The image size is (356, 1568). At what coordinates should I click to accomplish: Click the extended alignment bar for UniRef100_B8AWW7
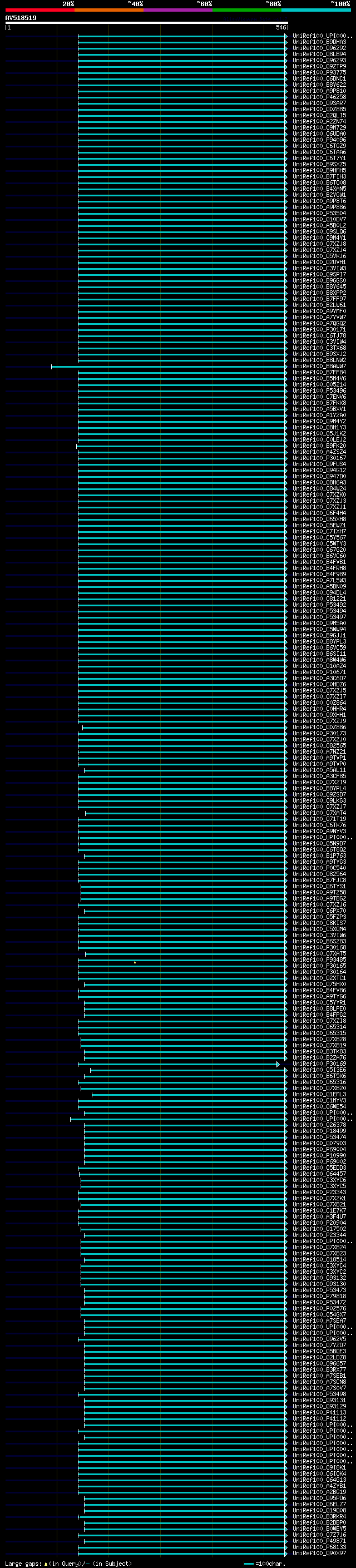(x=169, y=367)
